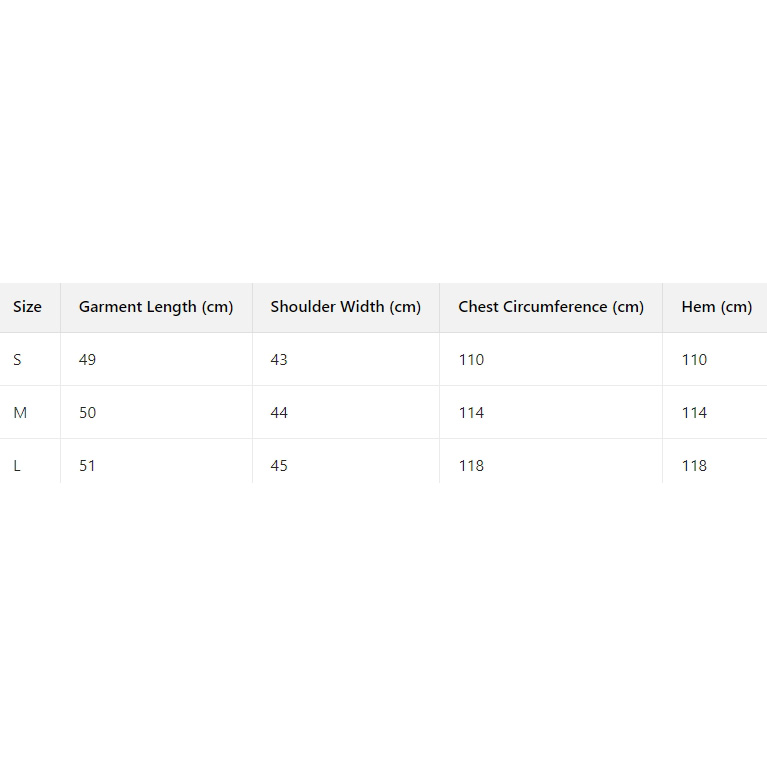Click shoulder width value 45
Viewport: 767px width, 767px height.
point(279,466)
